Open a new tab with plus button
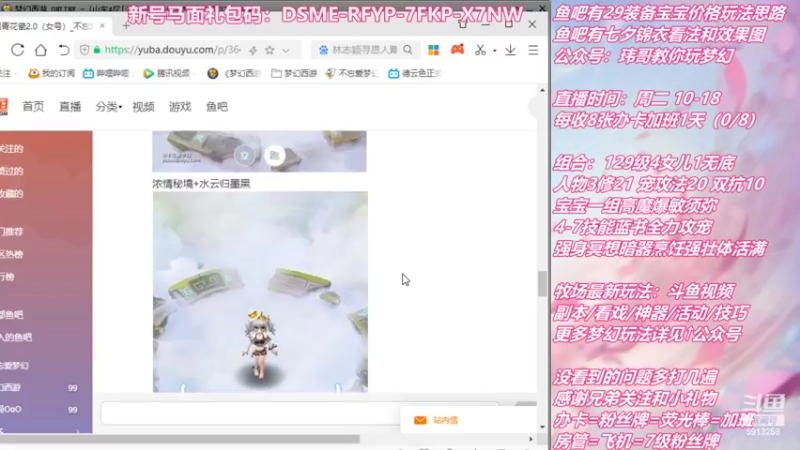Viewport: 800px width, 450px height. coord(126,26)
